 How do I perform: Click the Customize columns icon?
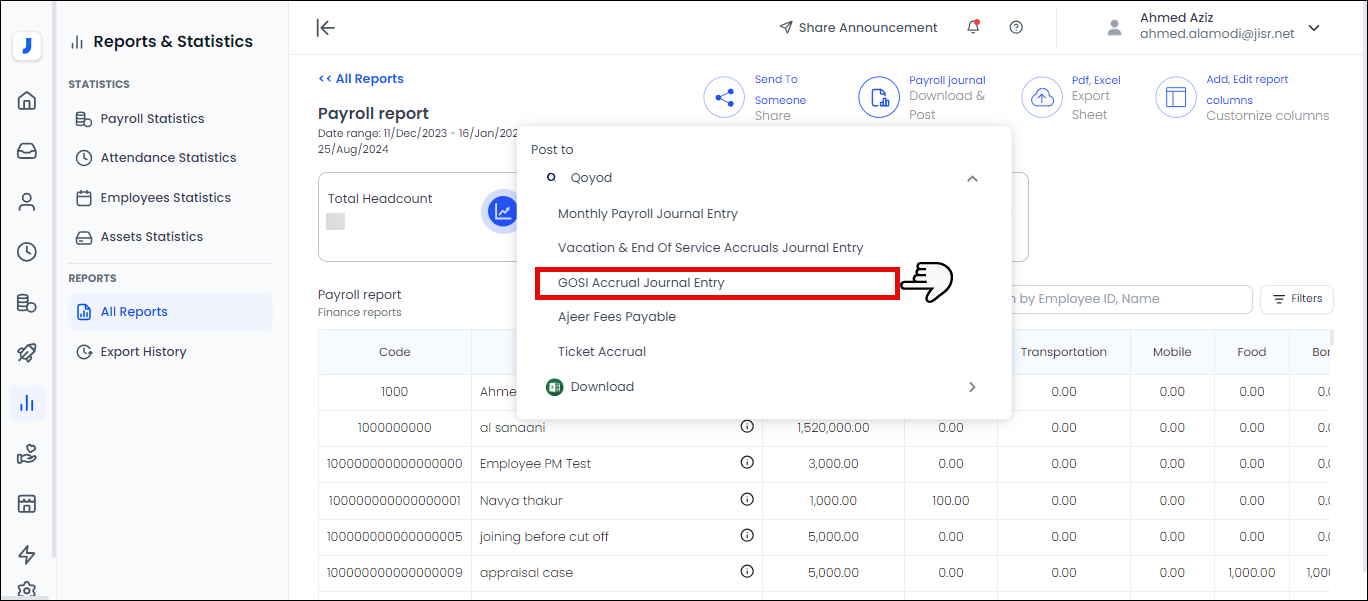coord(1176,97)
